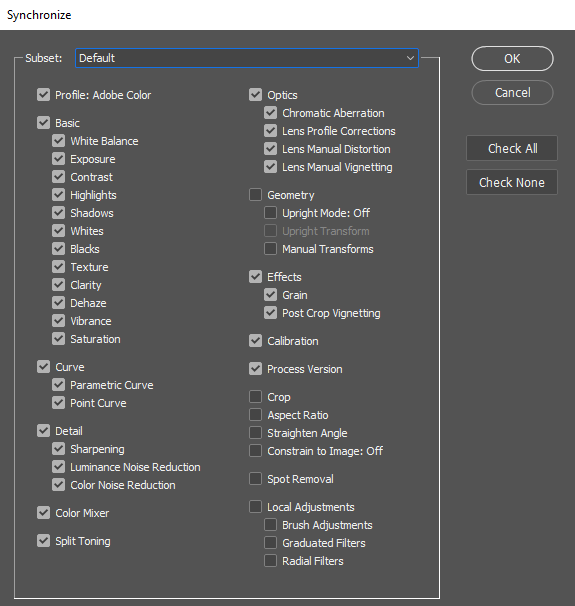This screenshot has height=606, width=575.
Task: Enable the Crop checkbox
Action: 255,397
